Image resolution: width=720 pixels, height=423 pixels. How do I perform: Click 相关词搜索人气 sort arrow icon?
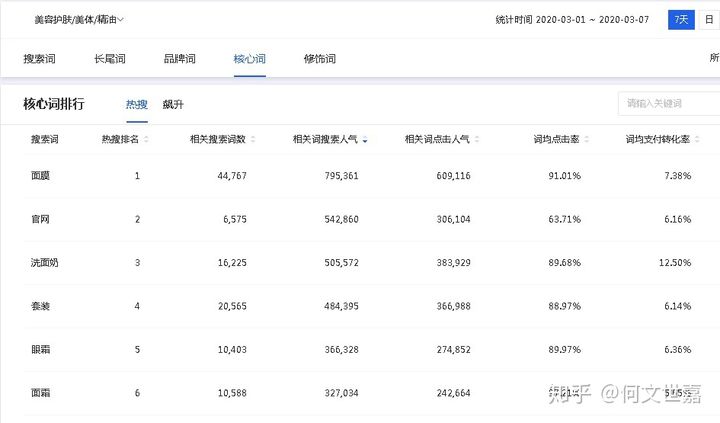365,140
